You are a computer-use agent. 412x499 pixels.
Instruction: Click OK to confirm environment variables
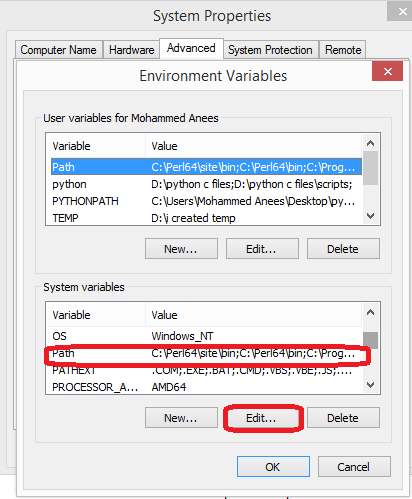(273, 467)
